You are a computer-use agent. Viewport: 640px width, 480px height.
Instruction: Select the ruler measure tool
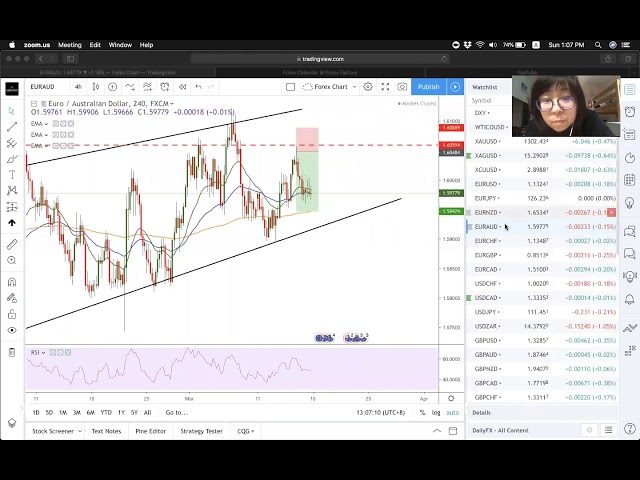pos(12,243)
